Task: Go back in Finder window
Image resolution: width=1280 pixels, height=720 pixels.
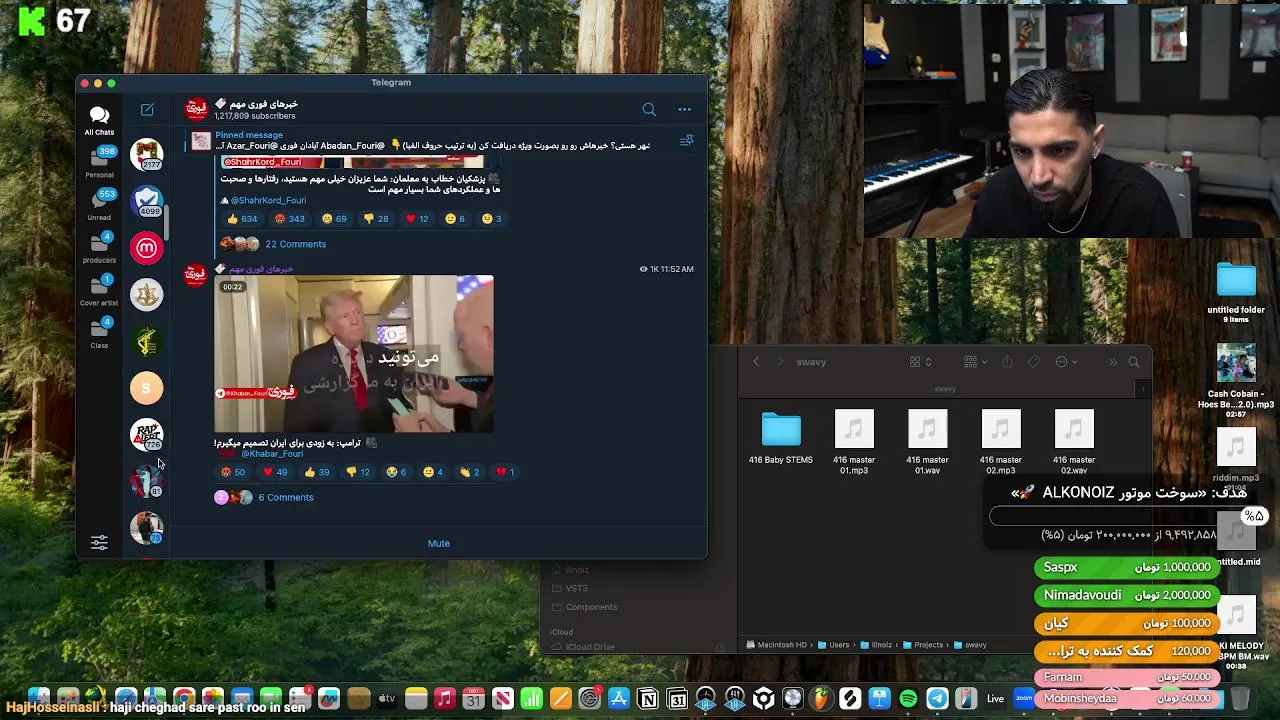Action: (756, 362)
